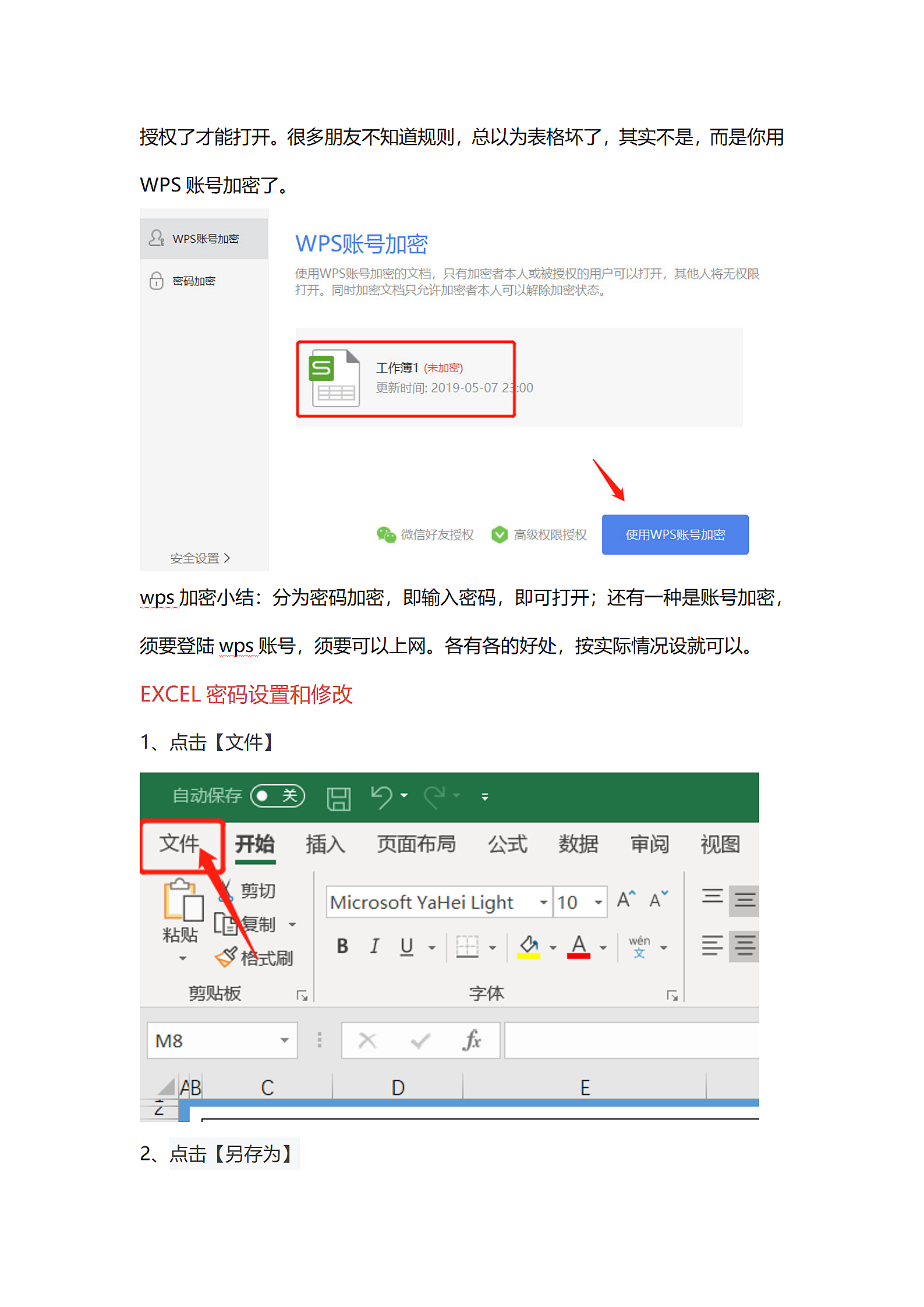
Task: Open the 字体 dialog launcher
Action: [x=672, y=996]
